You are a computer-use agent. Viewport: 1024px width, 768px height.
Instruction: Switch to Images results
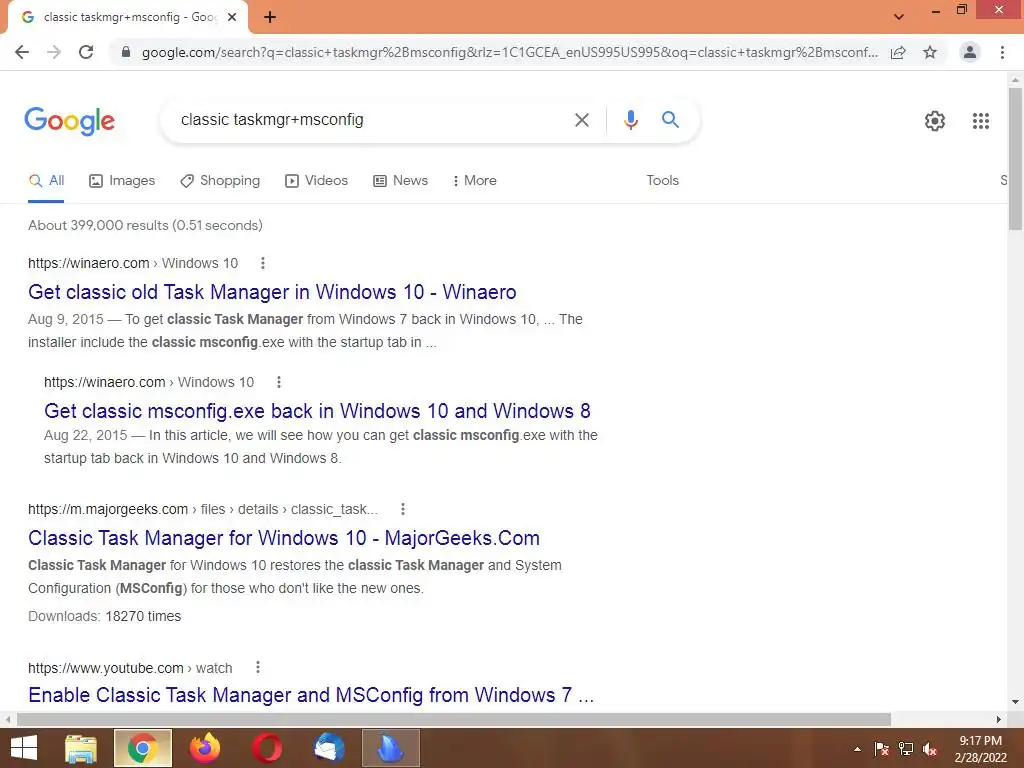(122, 181)
